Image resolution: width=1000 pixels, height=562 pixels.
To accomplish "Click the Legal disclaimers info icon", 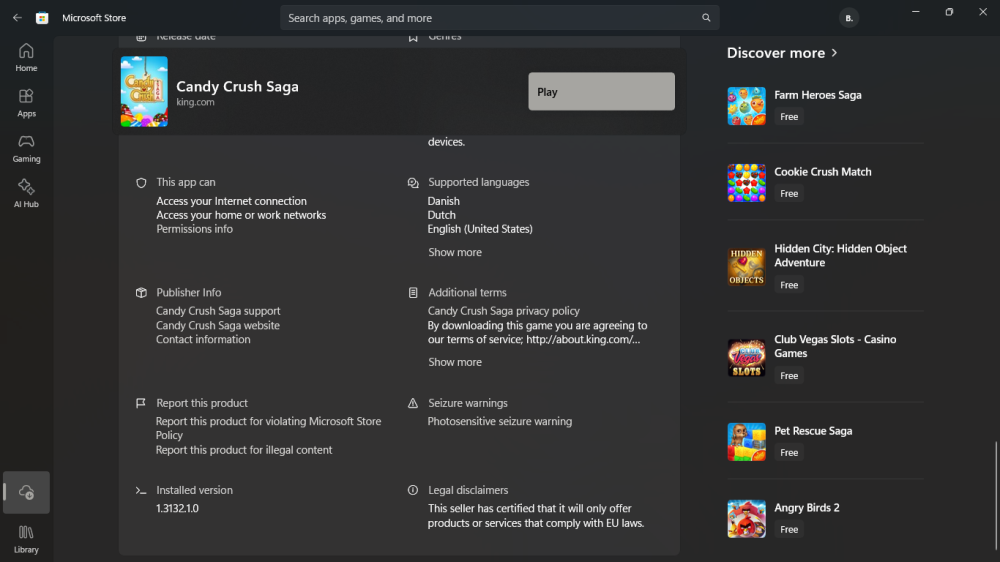I will coord(413,490).
